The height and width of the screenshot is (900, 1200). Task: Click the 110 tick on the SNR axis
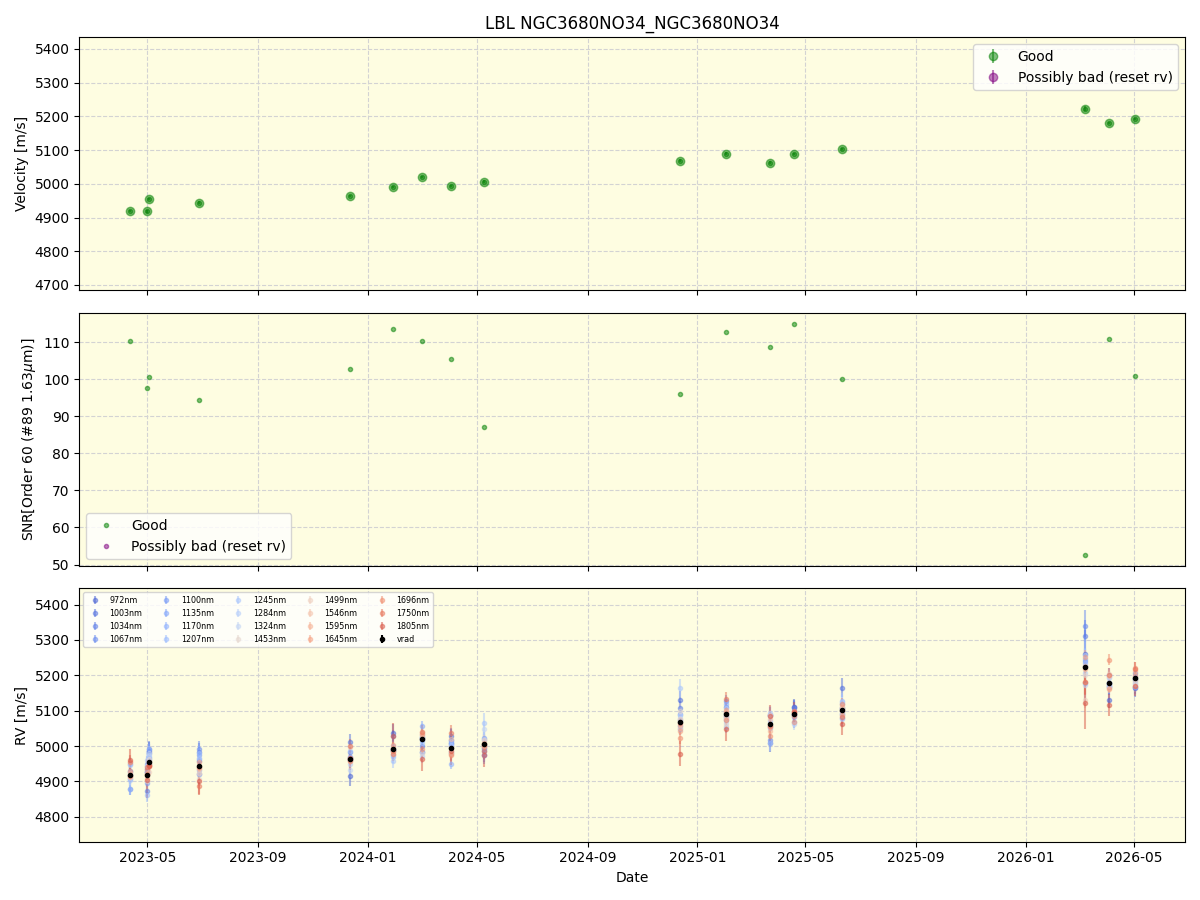(57, 342)
